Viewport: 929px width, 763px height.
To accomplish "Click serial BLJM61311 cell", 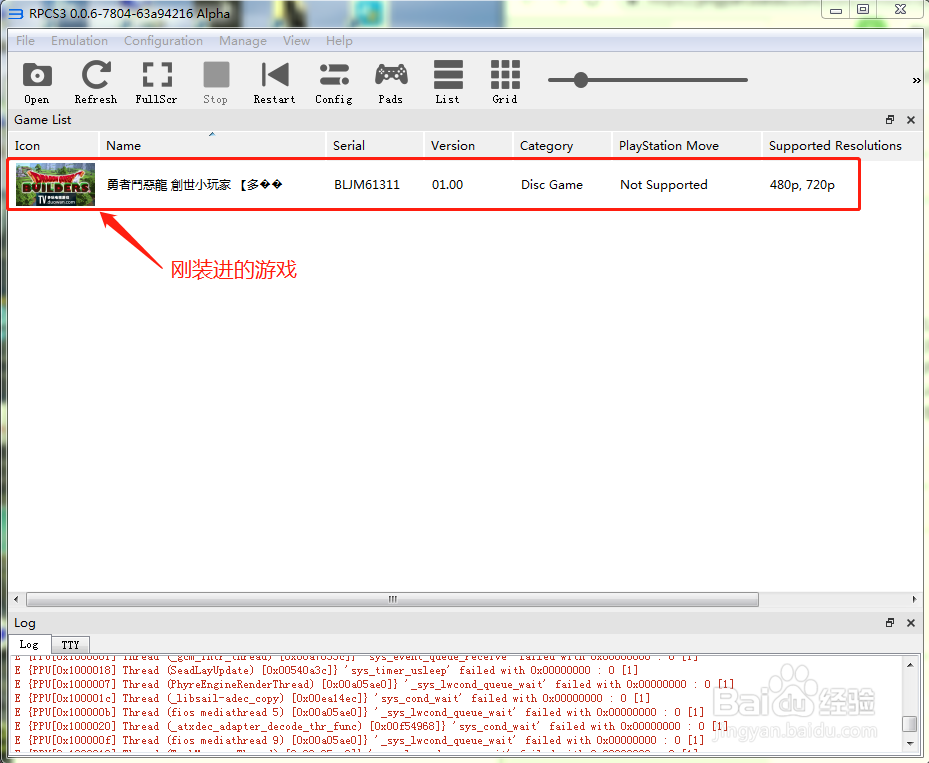I will [x=367, y=185].
